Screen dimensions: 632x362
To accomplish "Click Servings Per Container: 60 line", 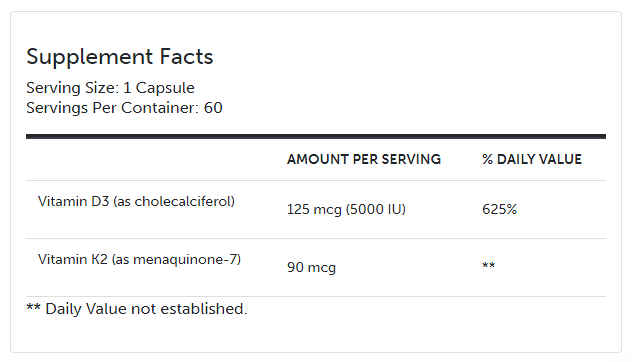I will (x=124, y=108).
